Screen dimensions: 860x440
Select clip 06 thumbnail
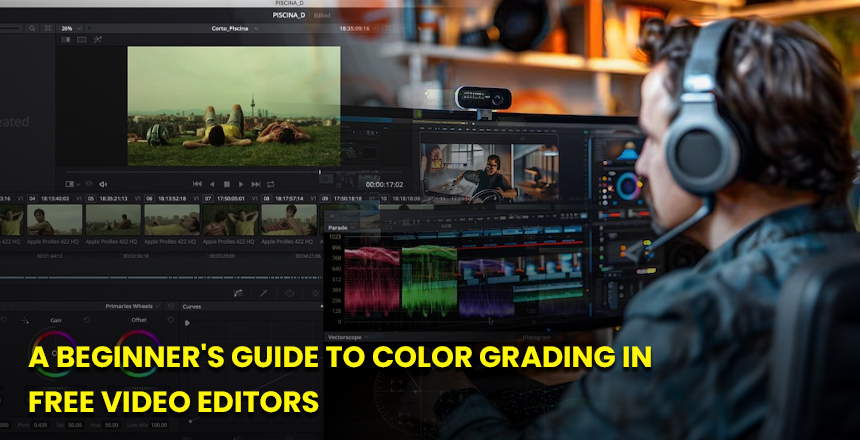(x=172, y=220)
